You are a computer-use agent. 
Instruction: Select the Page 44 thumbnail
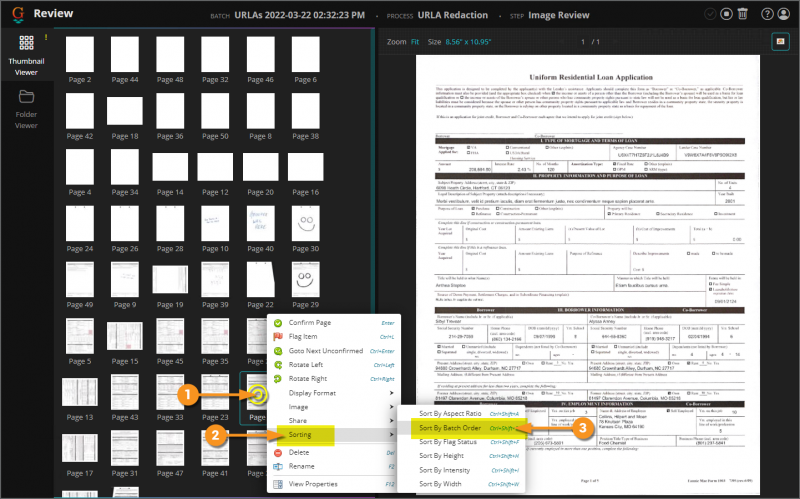coord(125,54)
